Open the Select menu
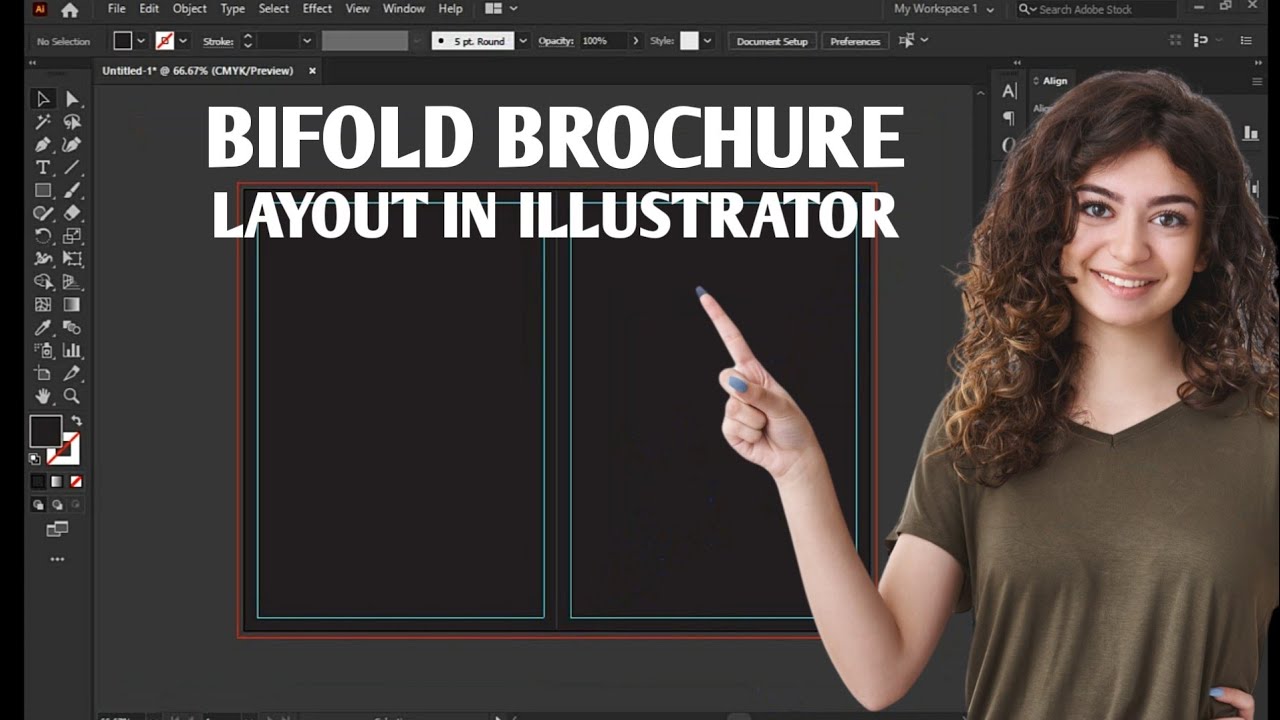Image resolution: width=1280 pixels, height=720 pixels. (x=274, y=8)
